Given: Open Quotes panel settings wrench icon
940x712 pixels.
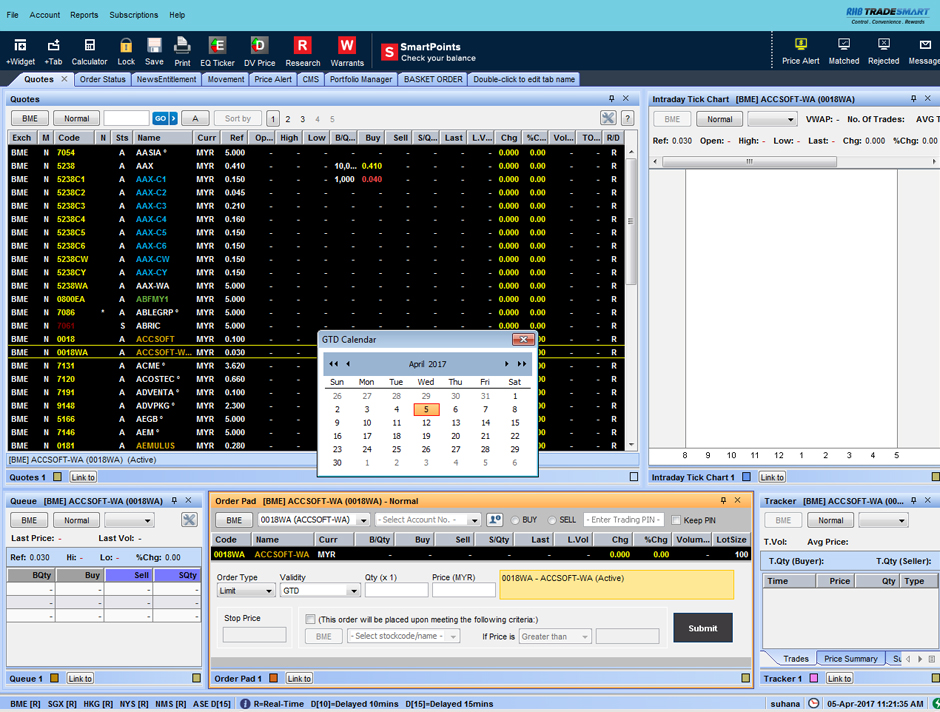Looking at the screenshot, I should pos(608,118).
